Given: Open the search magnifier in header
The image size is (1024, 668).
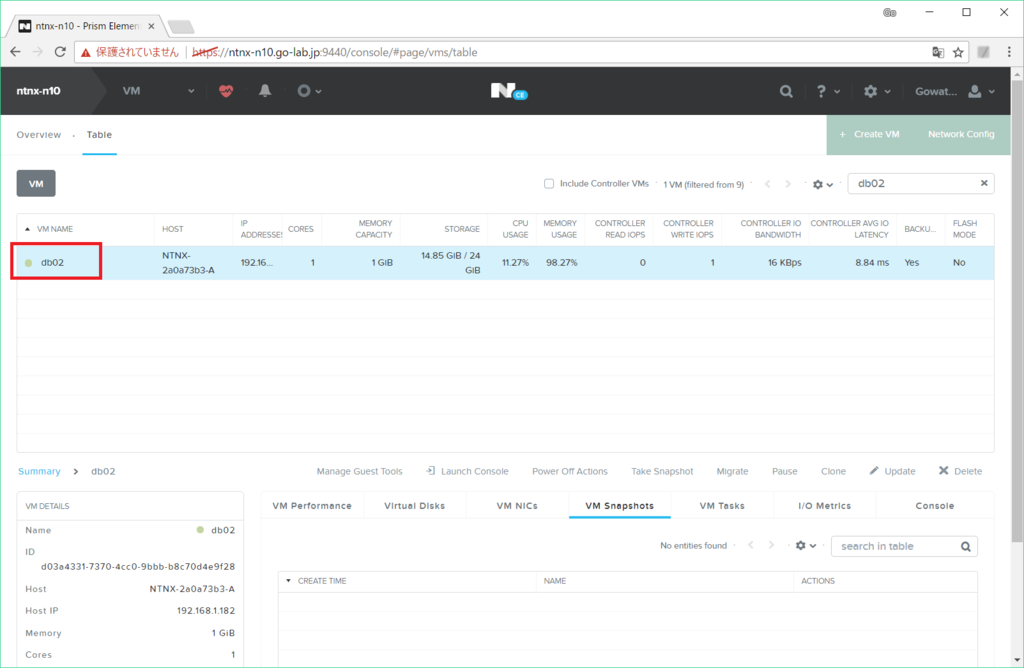Looking at the screenshot, I should click(x=786, y=91).
